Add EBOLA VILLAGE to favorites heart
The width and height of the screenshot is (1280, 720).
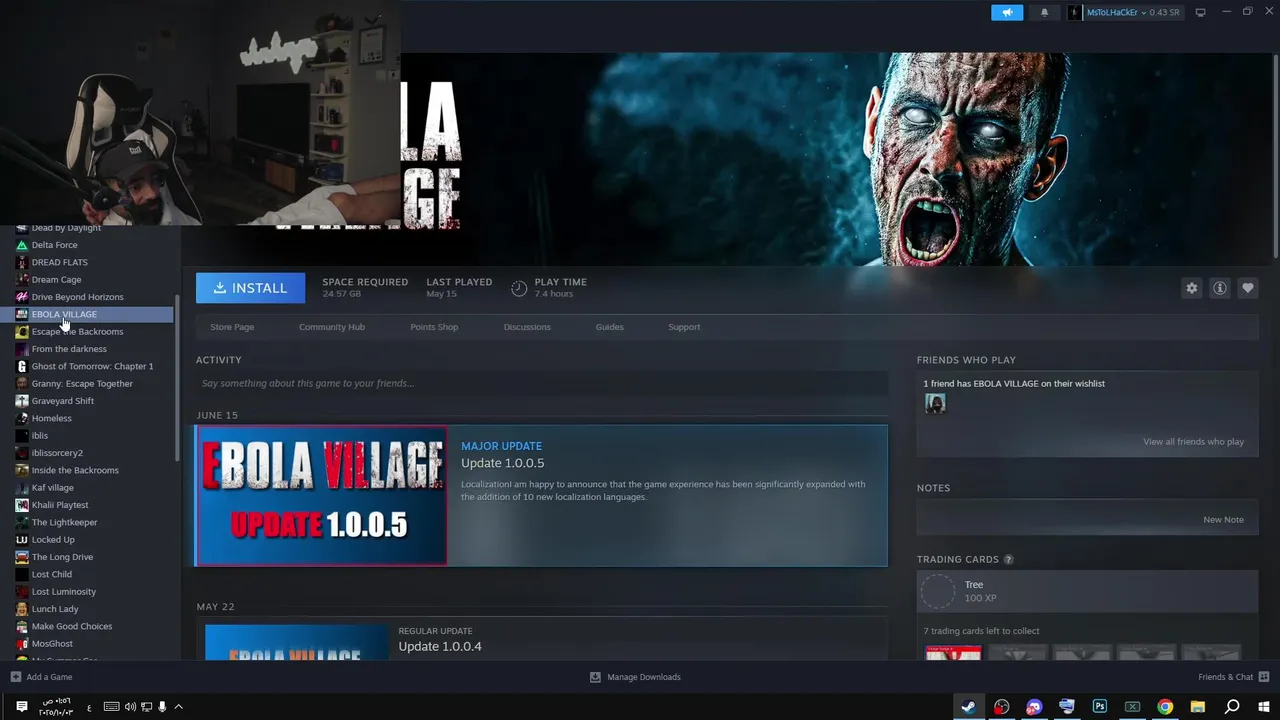[1247, 288]
